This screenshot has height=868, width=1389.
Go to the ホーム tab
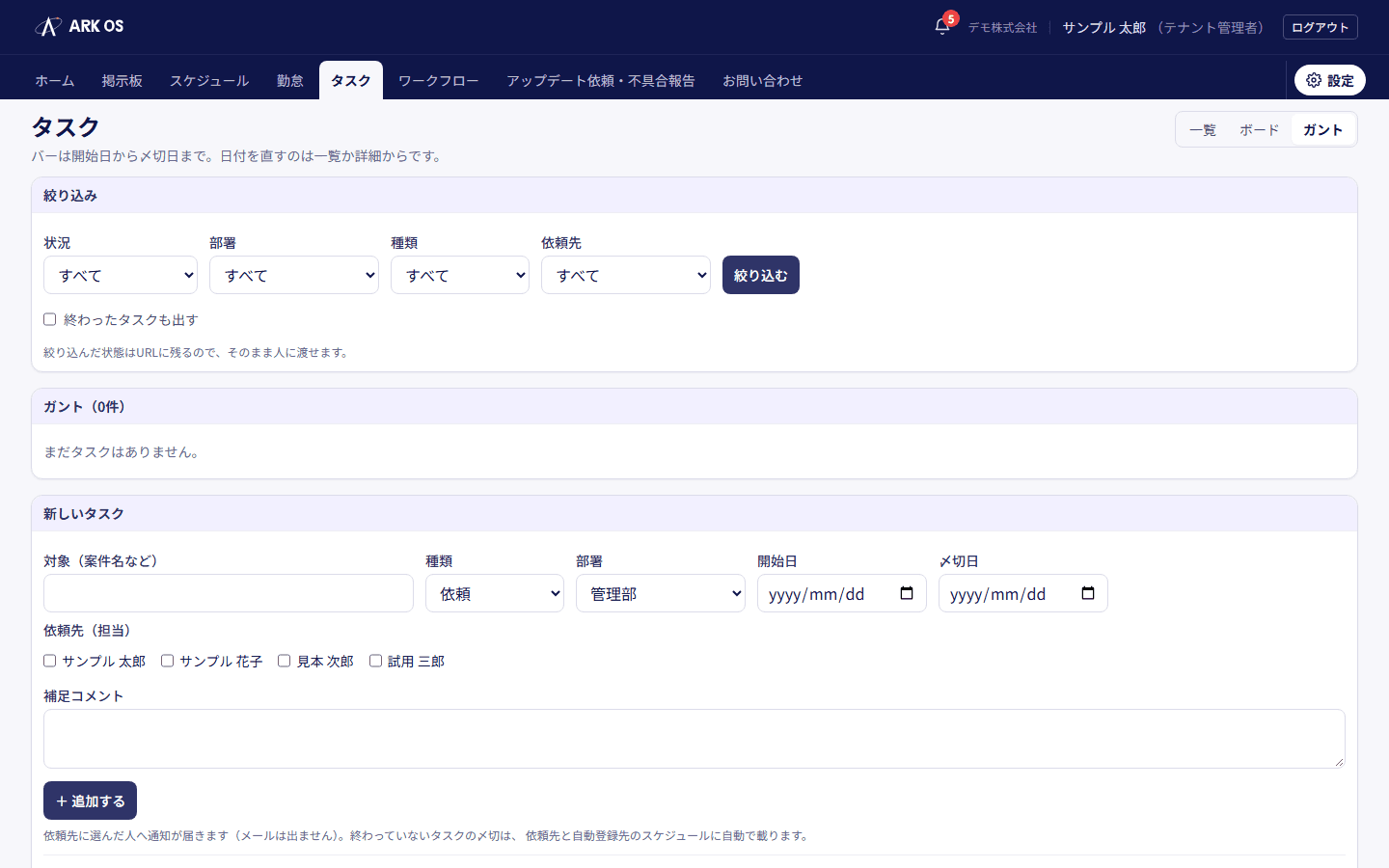pos(55,80)
